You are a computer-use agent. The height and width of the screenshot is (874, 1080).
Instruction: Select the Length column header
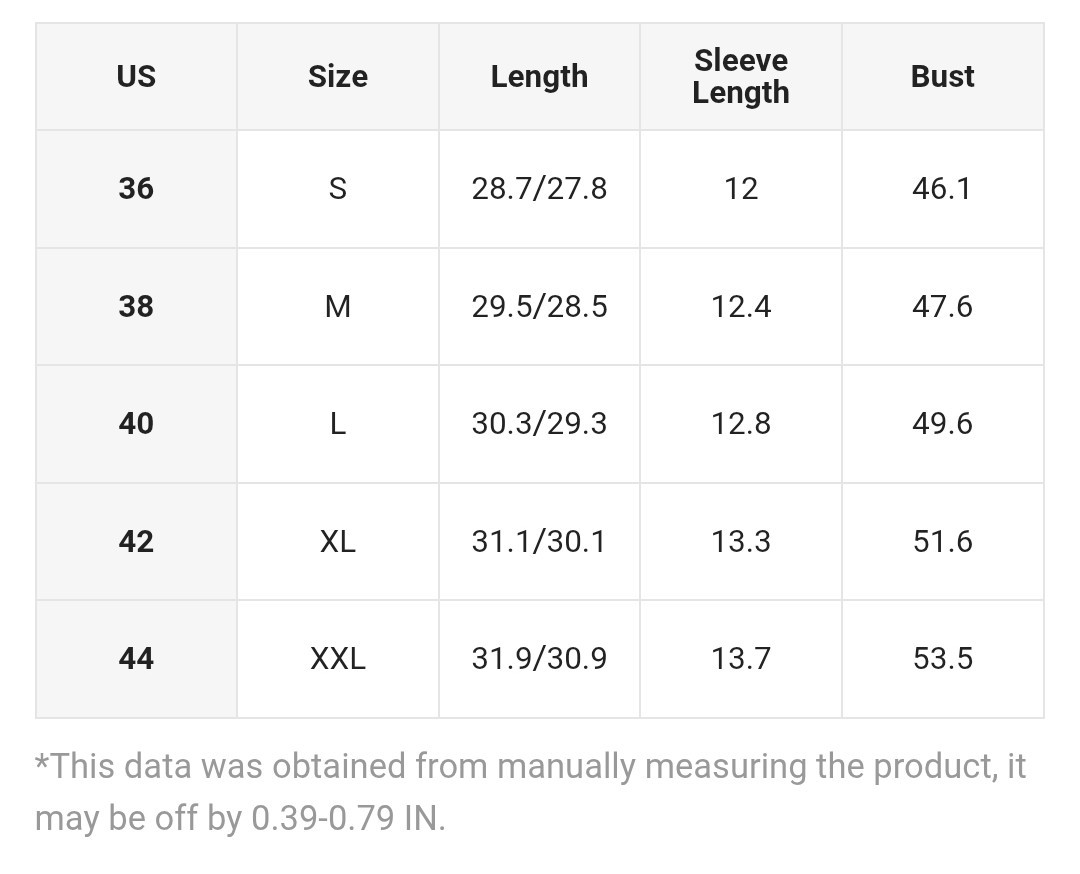pos(539,77)
